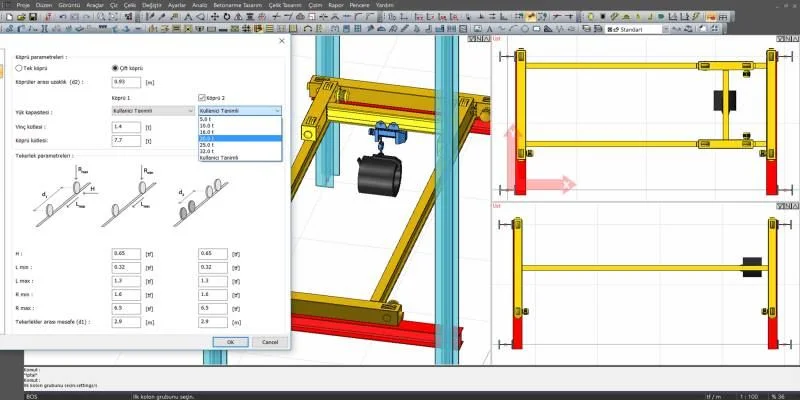This screenshot has height=400, width=800.
Task: Click the Zoom magnifier toolbar icon
Action: (x=101, y=17)
